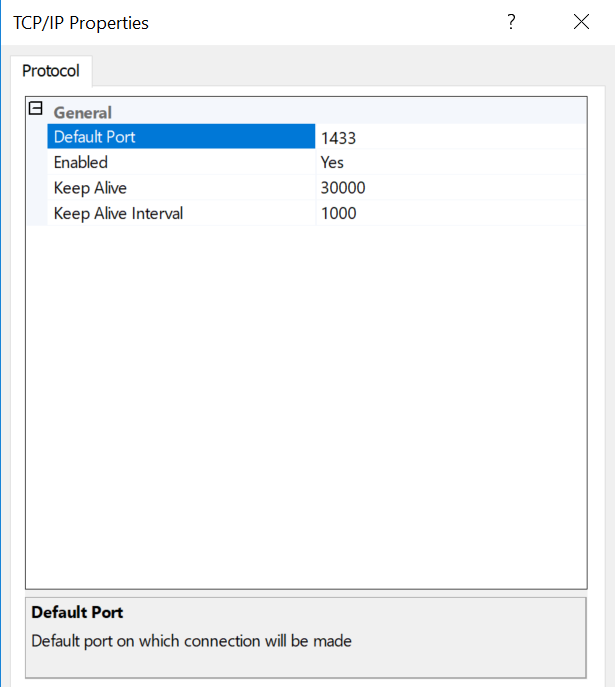Switch to the Protocol tab

click(x=51, y=72)
